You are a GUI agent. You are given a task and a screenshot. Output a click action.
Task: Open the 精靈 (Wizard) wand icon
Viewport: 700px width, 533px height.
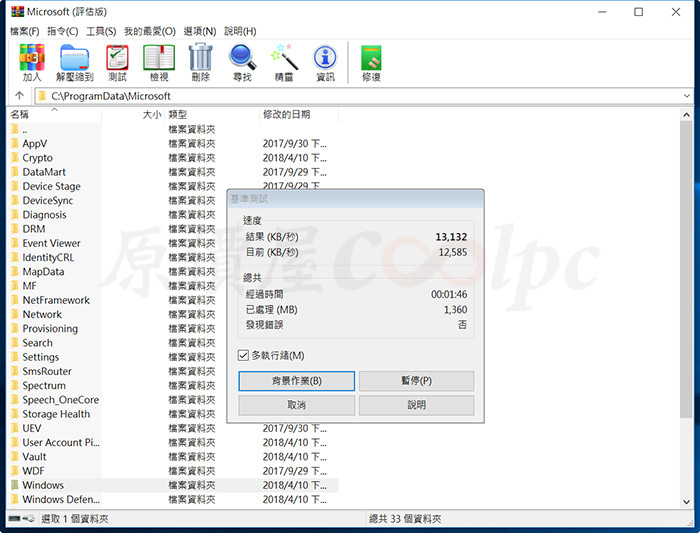[284, 57]
